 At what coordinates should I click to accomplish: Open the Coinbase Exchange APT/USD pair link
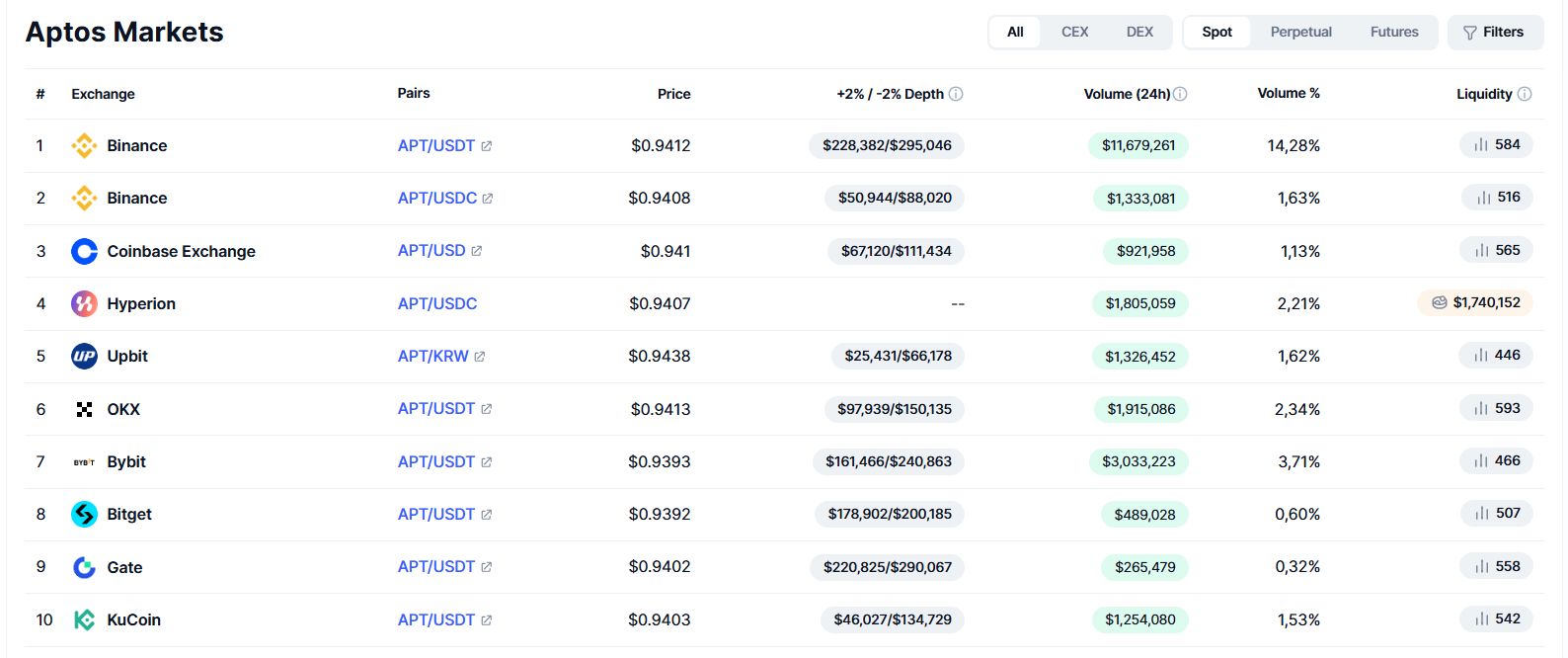(431, 251)
